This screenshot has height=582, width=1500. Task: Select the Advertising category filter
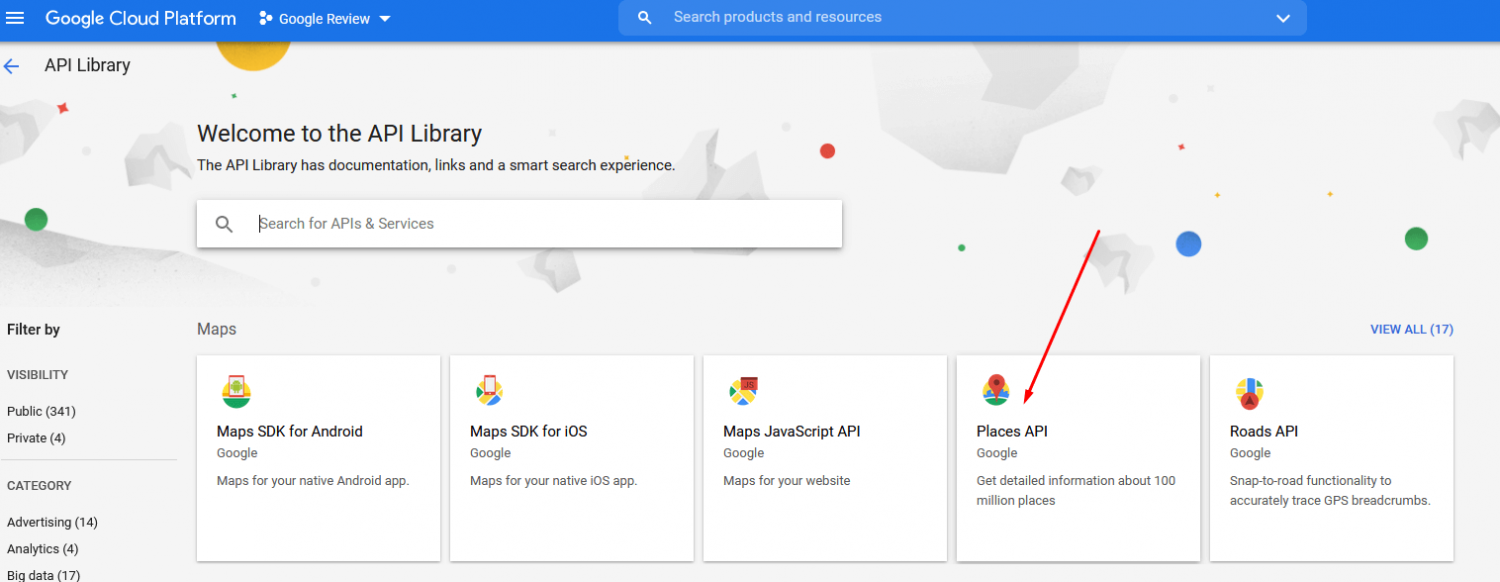(x=52, y=521)
